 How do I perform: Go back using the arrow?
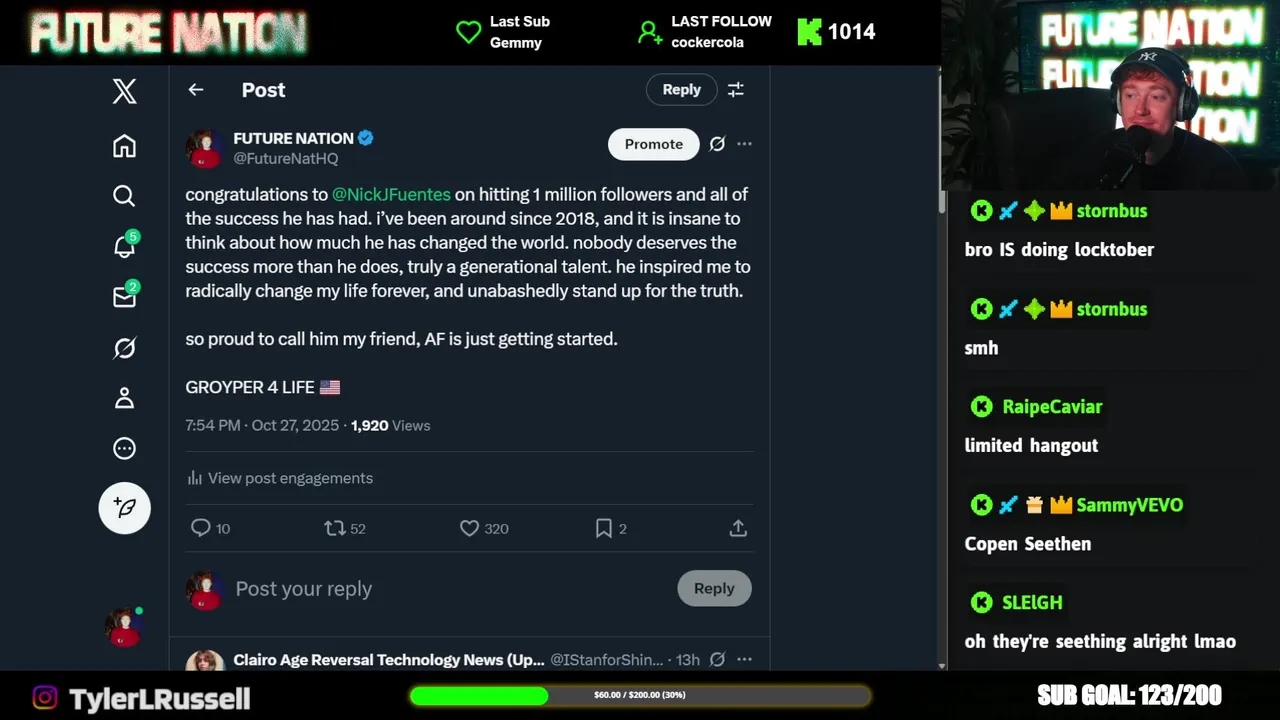click(196, 90)
